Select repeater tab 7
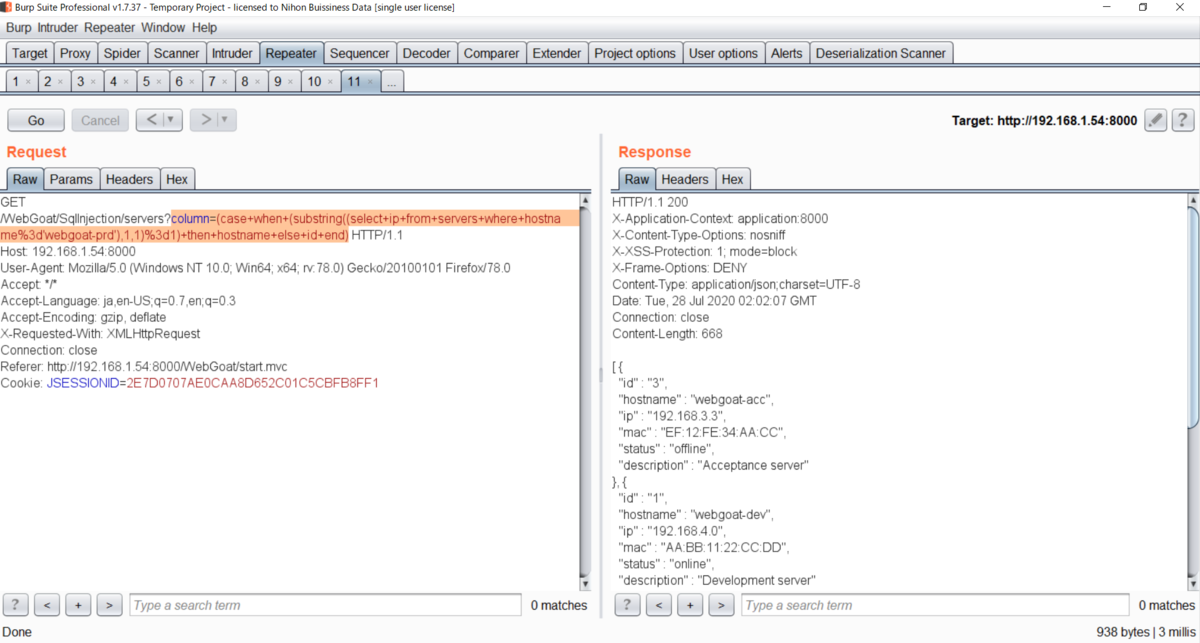1200x643 pixels. coord(211,82)
